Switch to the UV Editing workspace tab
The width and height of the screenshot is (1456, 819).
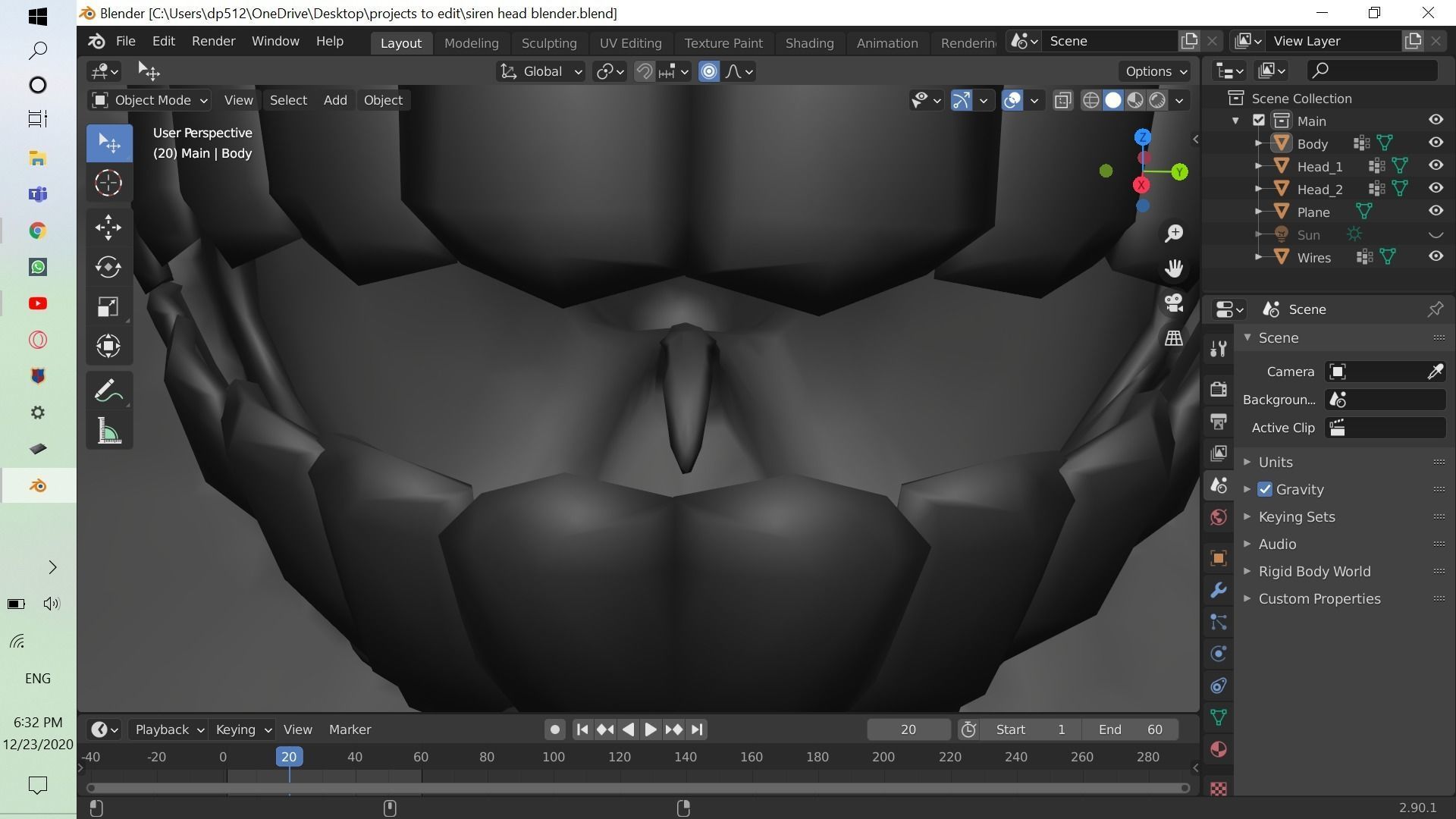[630, 43]
